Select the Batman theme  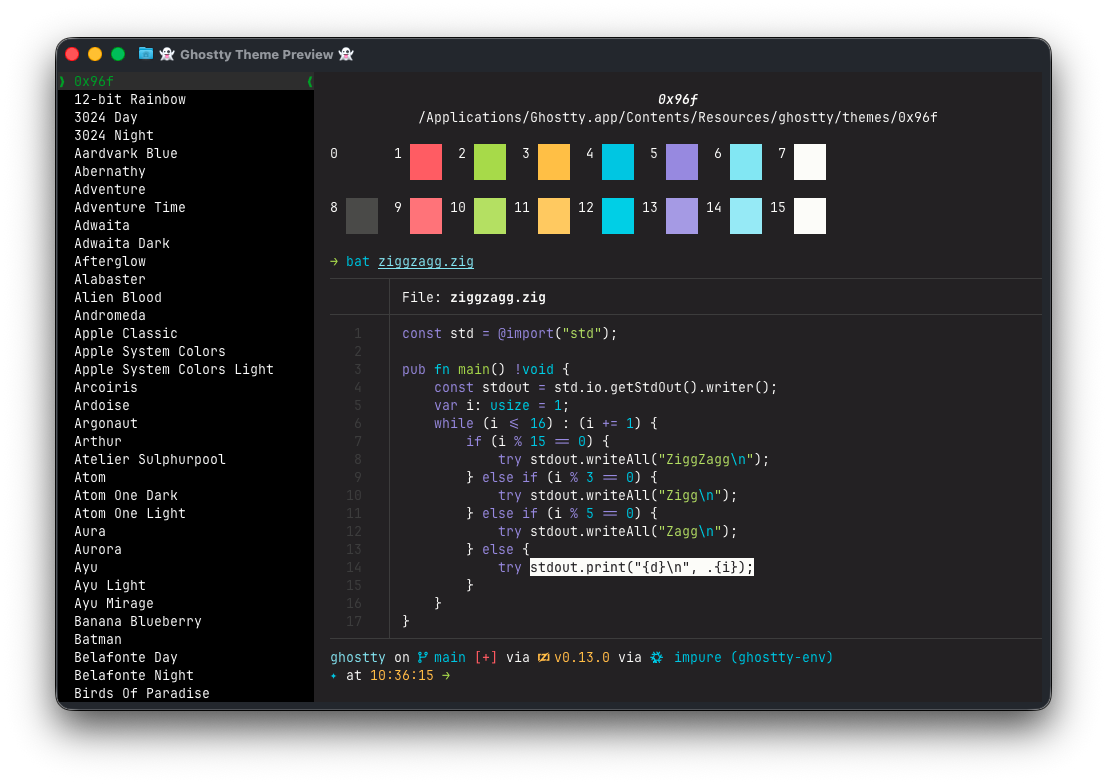(x=98, y=640)
